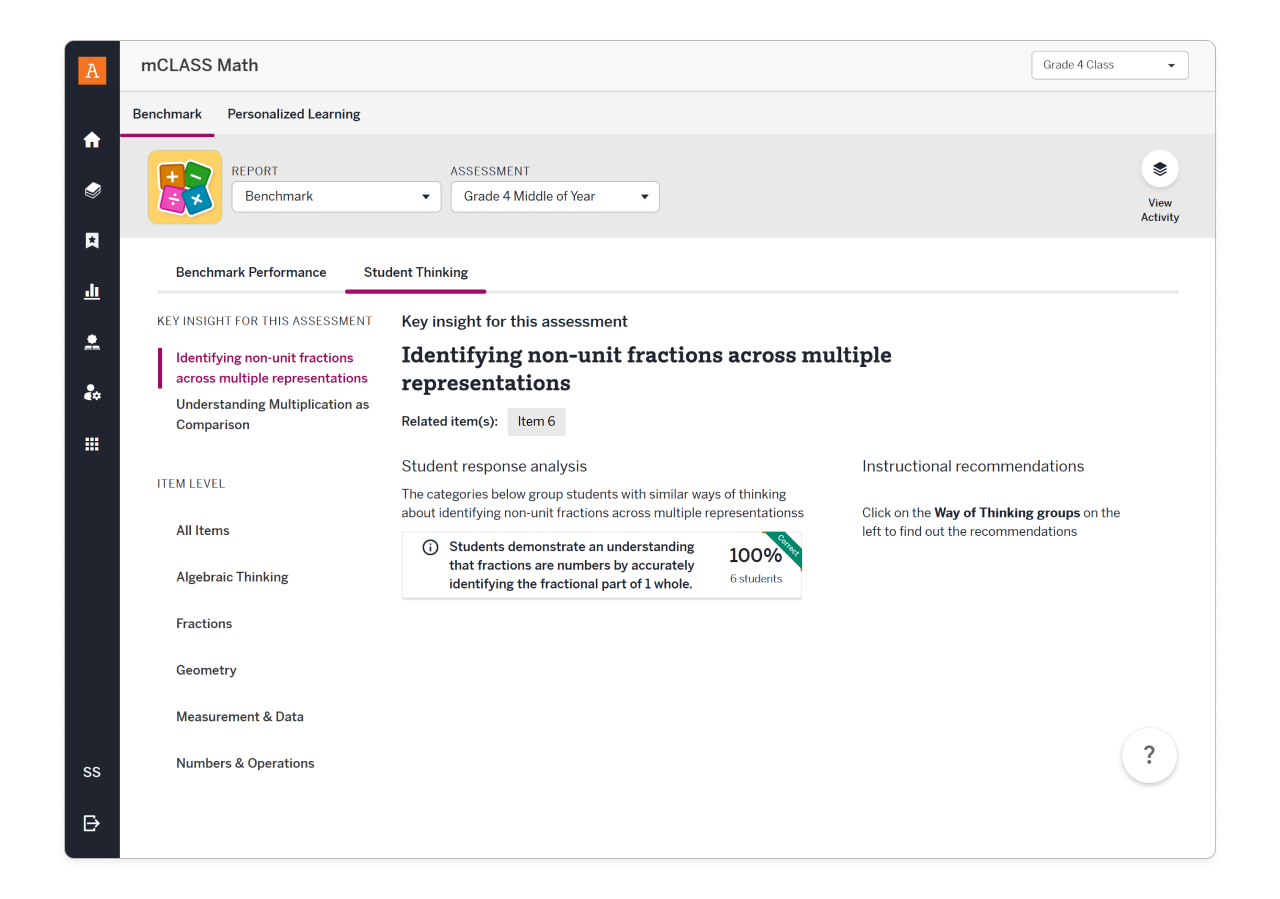The width and height of the screenshot is (1280, 899).
Task: Open the Fractions item level
Action: click(204, 623)
